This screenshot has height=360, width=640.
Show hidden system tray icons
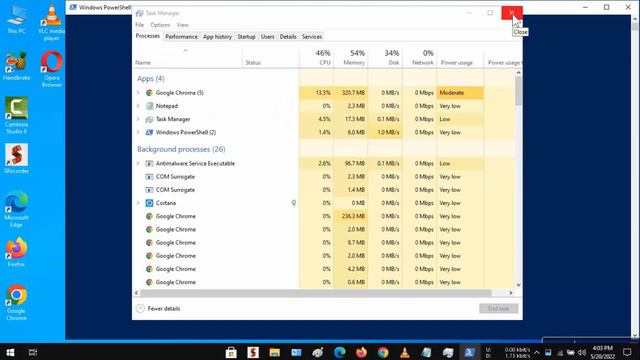tap(537, 353)
